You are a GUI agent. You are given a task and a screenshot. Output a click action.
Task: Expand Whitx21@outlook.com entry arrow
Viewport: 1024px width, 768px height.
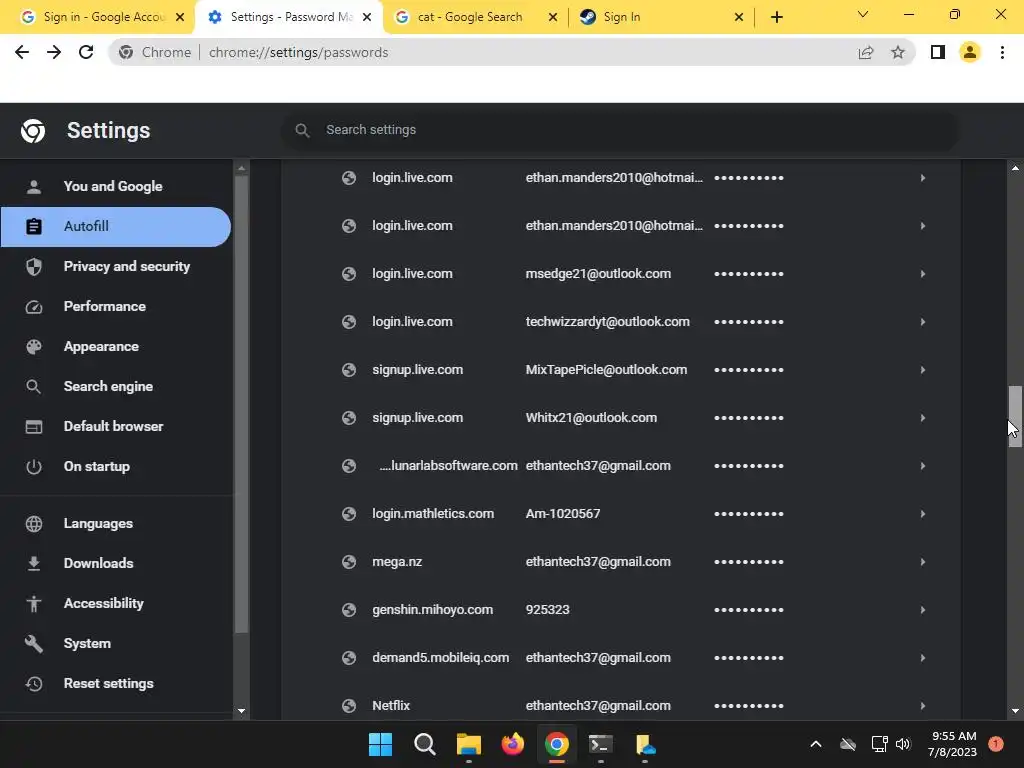pyautogui.click(x=923, y=417)
